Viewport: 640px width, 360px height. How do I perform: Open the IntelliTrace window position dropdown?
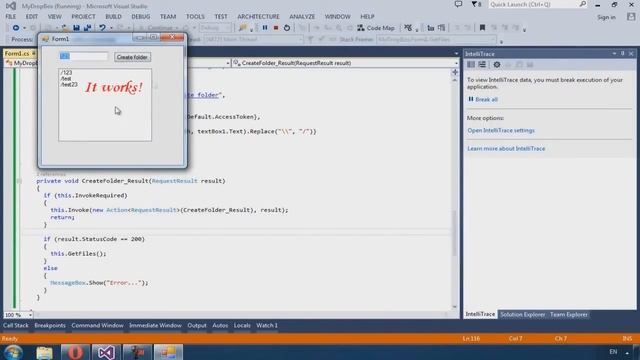tap(614, 53)
